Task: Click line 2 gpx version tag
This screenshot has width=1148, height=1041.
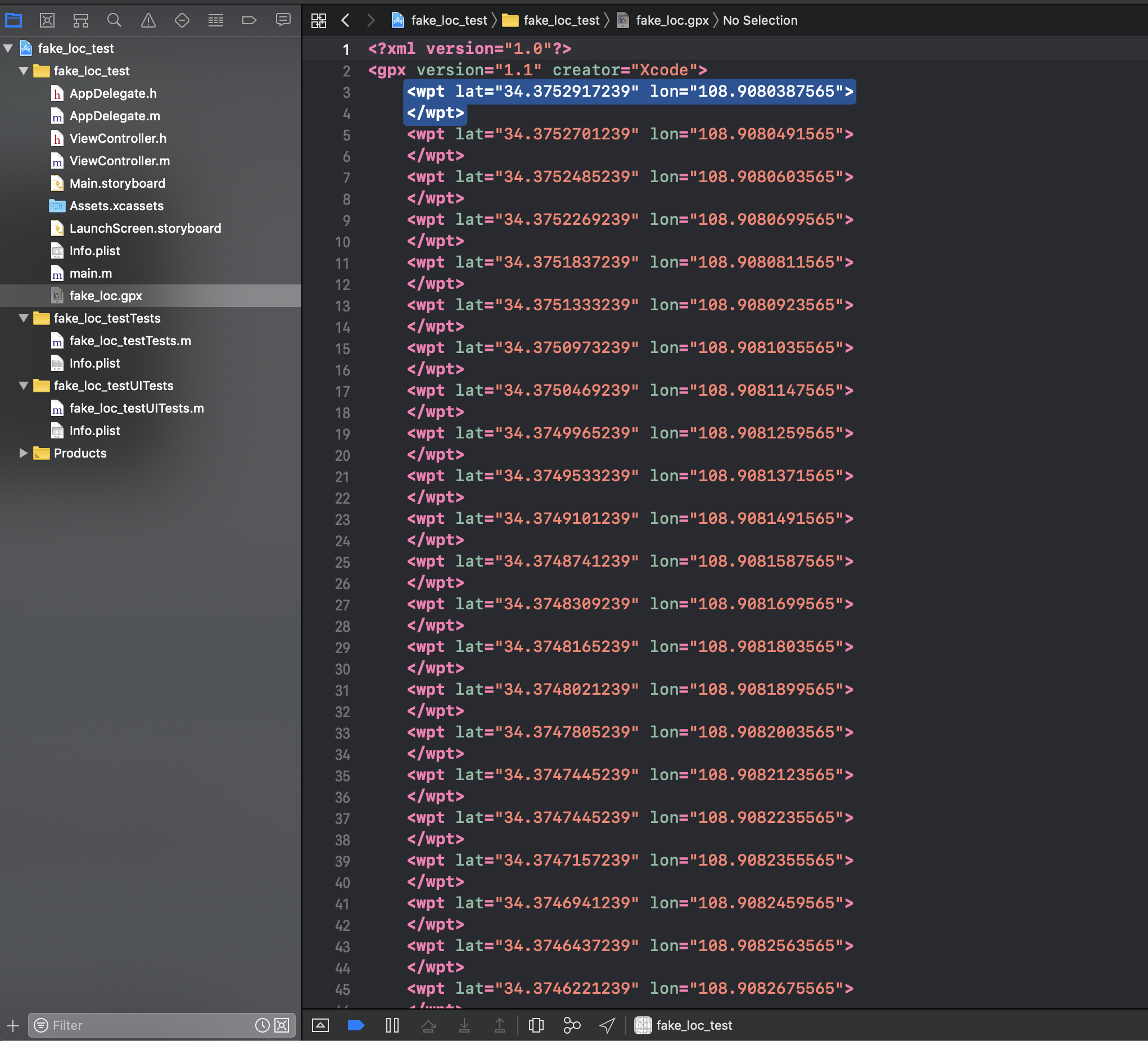Action: tap(537, 70)
